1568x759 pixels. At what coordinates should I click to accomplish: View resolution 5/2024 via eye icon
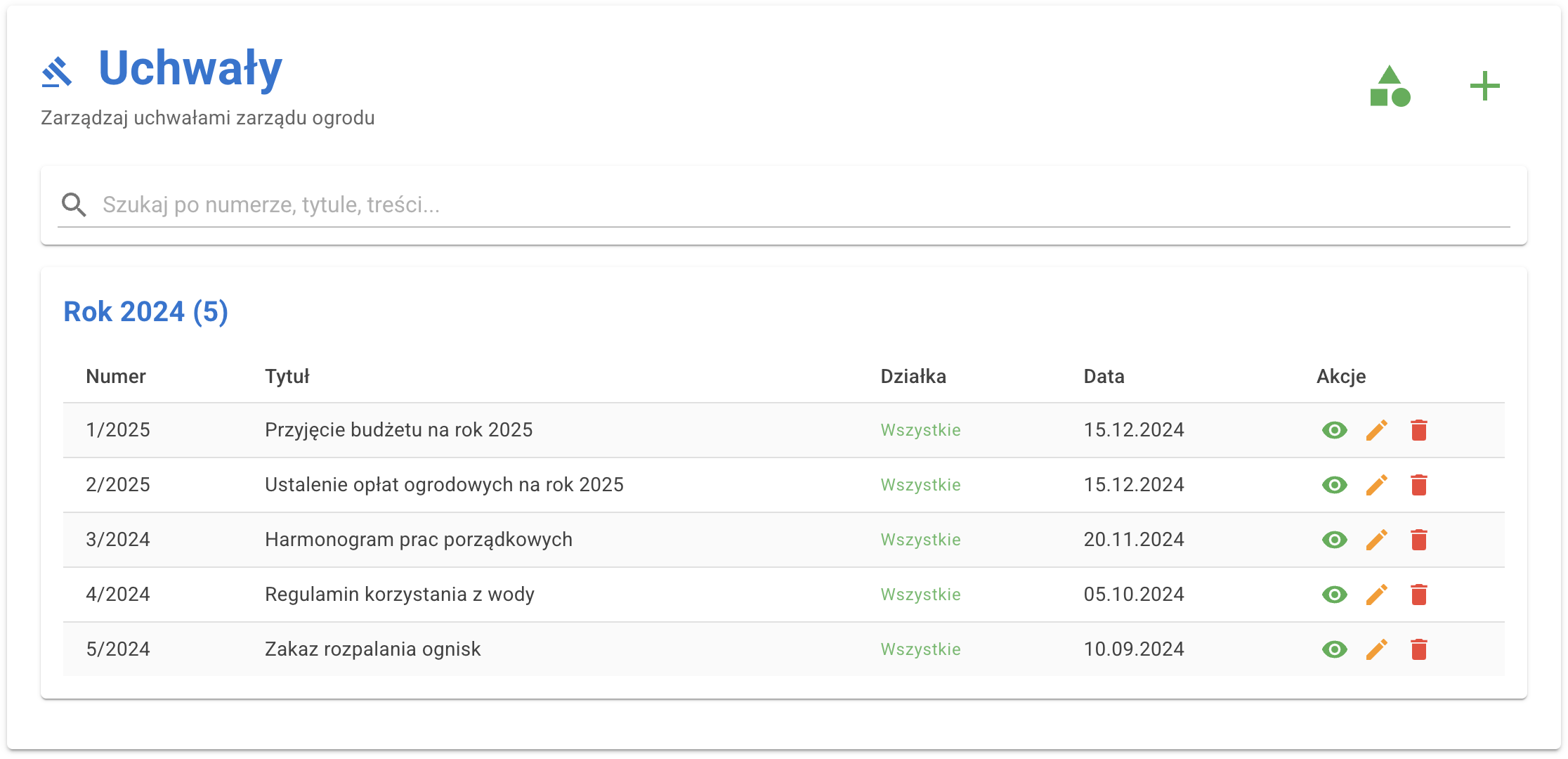tap(1334, 649)
